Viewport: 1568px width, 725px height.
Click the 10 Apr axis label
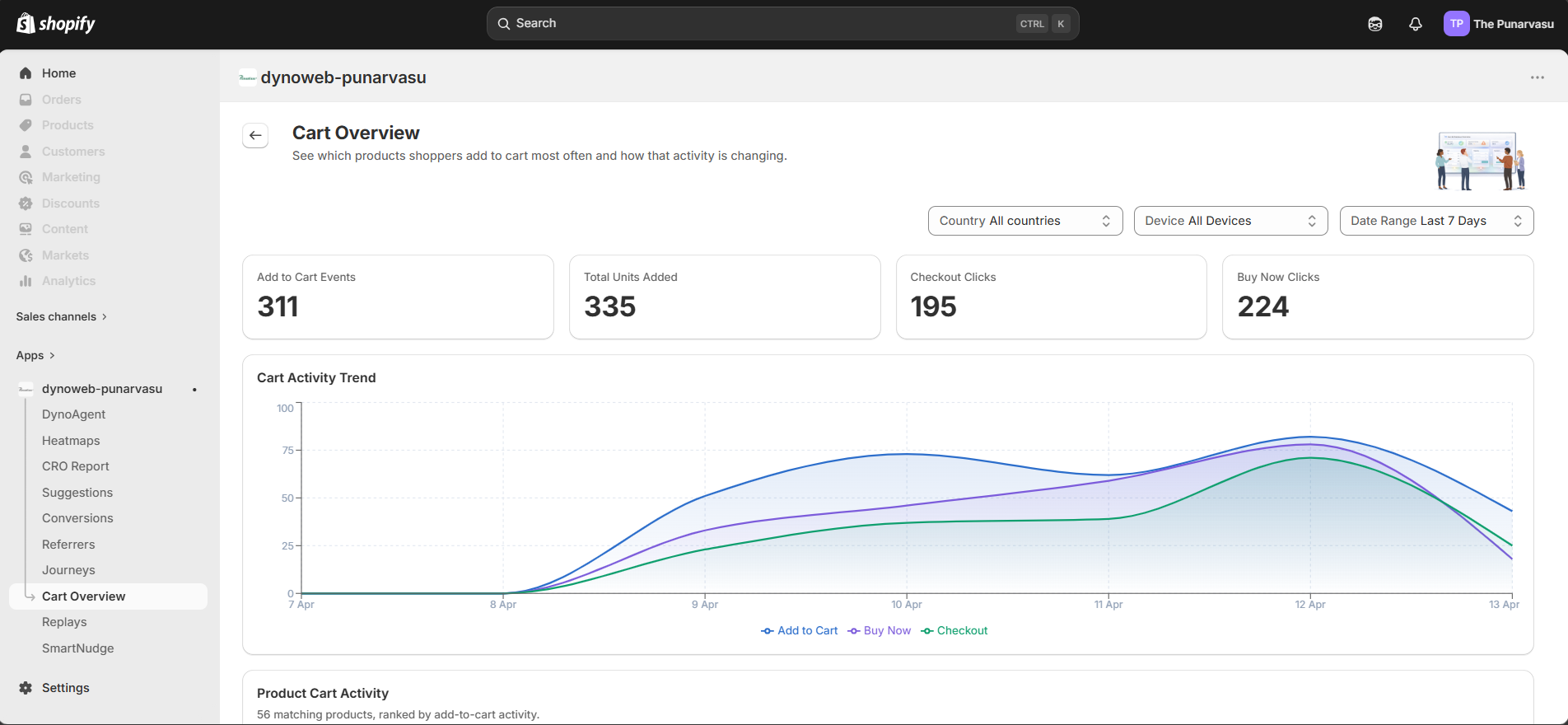[x=907, y=605]
